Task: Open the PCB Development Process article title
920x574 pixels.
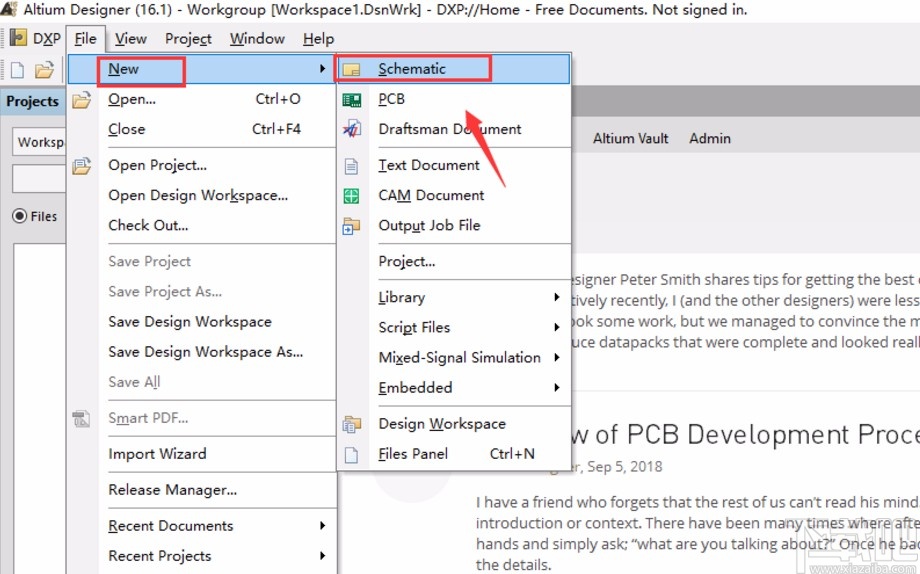Action: click(x=745, y=435)
